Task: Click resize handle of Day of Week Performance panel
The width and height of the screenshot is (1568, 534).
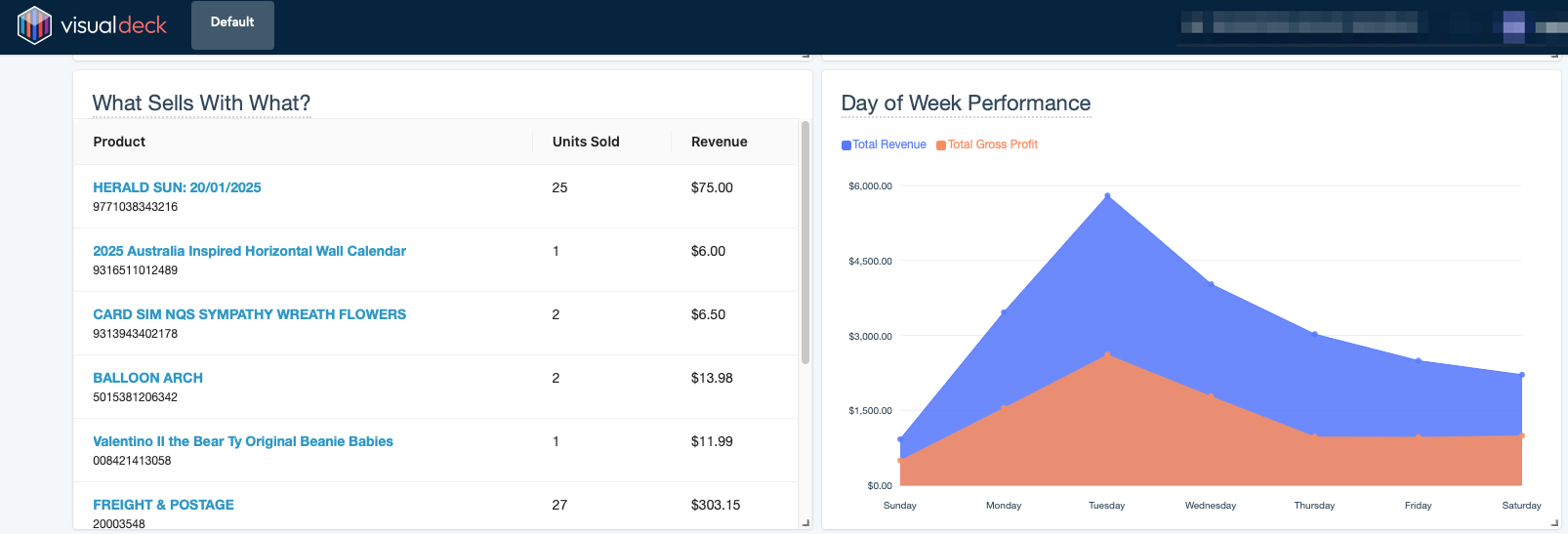Action: tap(1554, 523)
